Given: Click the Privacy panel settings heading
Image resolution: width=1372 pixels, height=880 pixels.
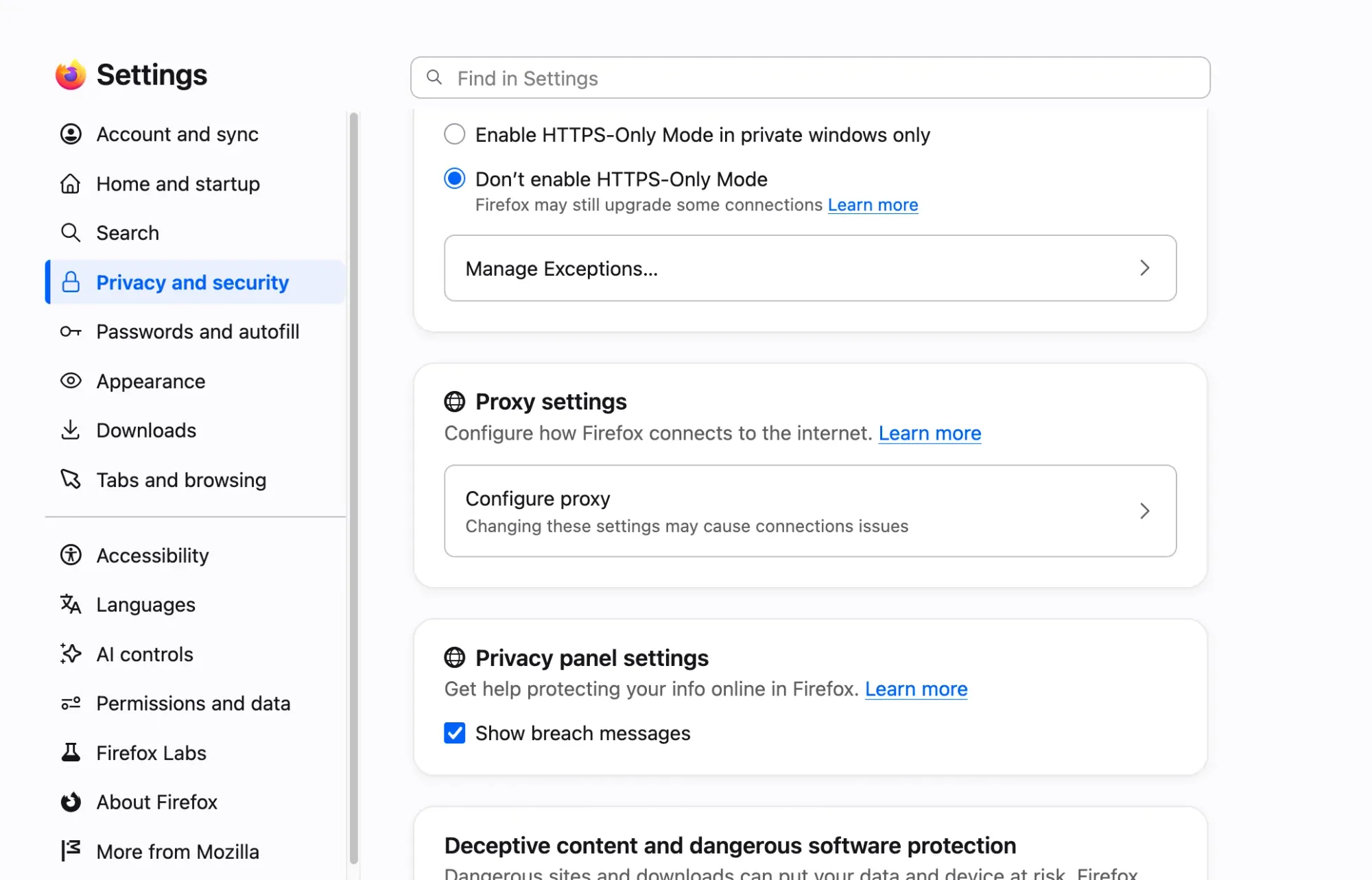Looking at the screenshot, I should [x=591, y=658].
